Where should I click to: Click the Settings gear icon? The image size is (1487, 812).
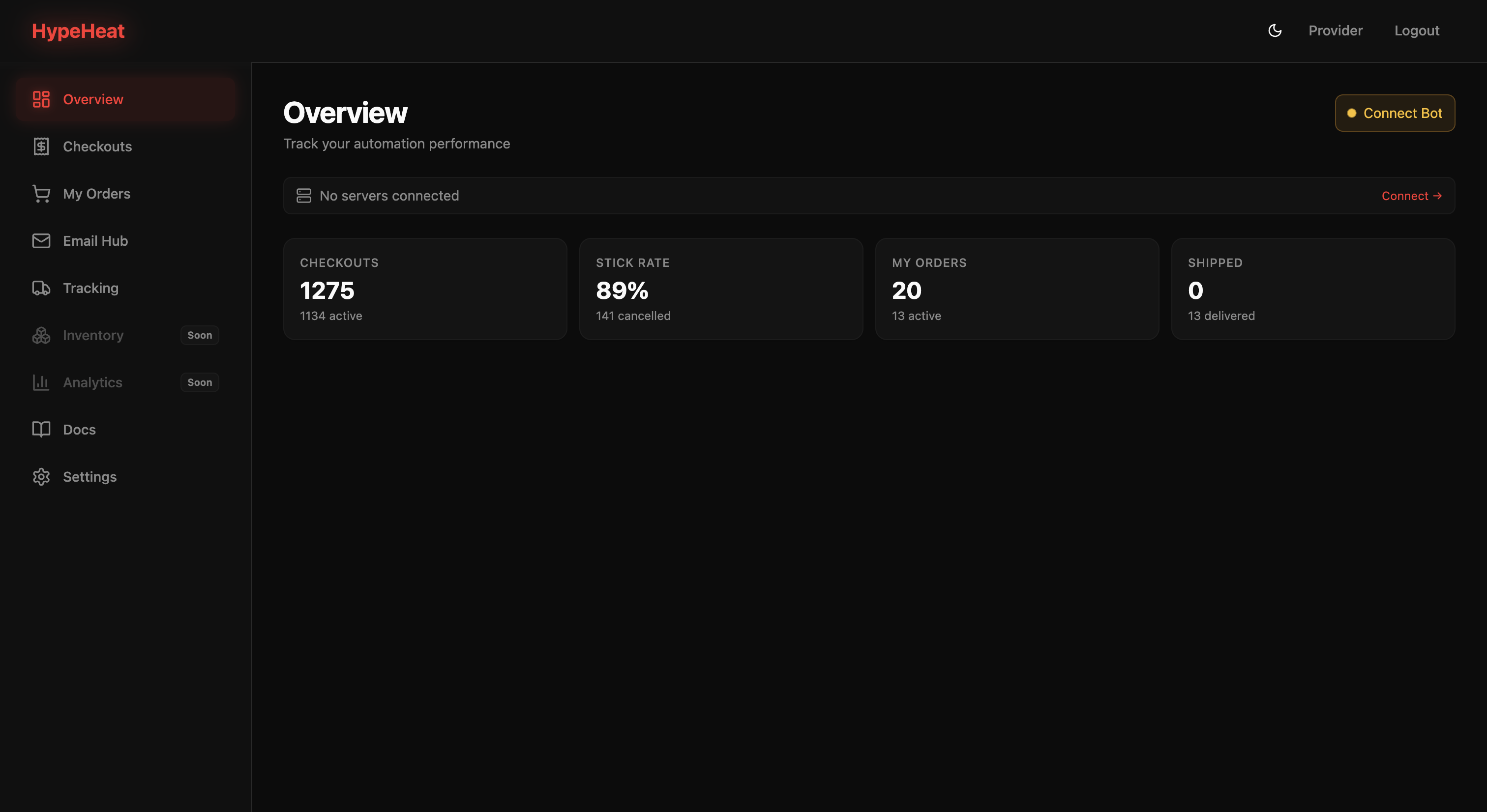click(x=41, y=477)
